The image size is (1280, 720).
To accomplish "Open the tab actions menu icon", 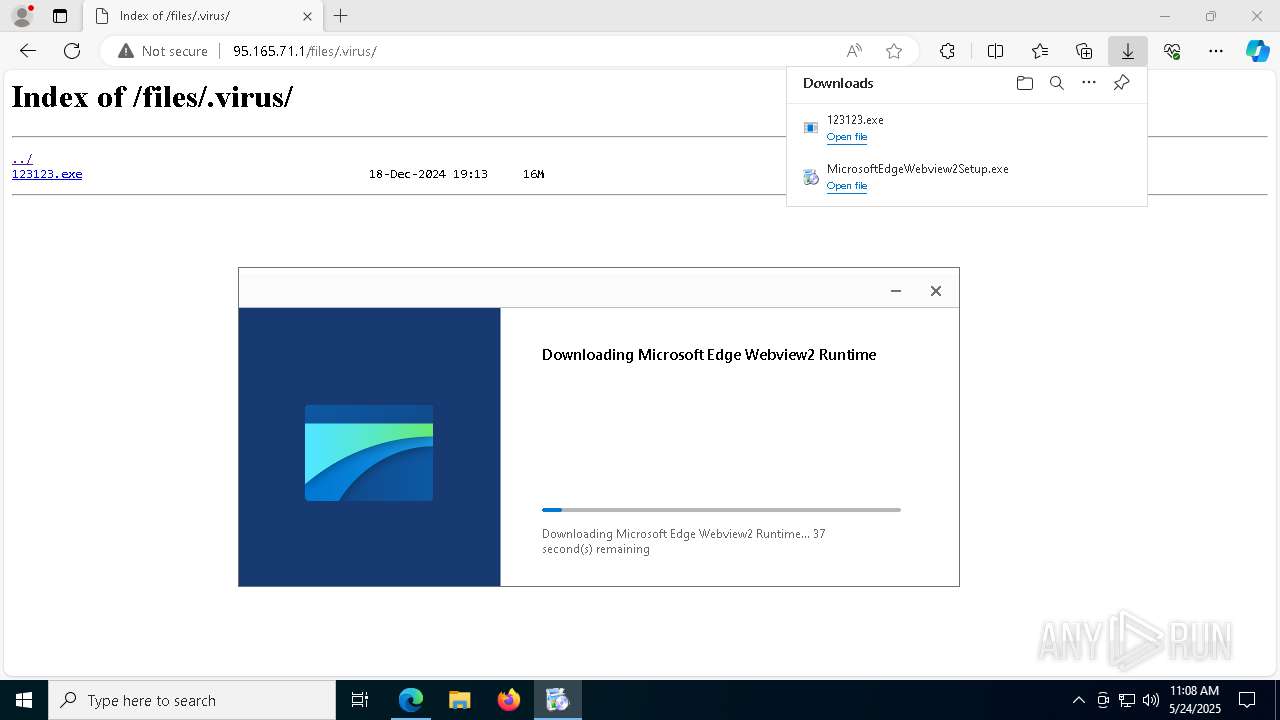I will pos(60,16).
